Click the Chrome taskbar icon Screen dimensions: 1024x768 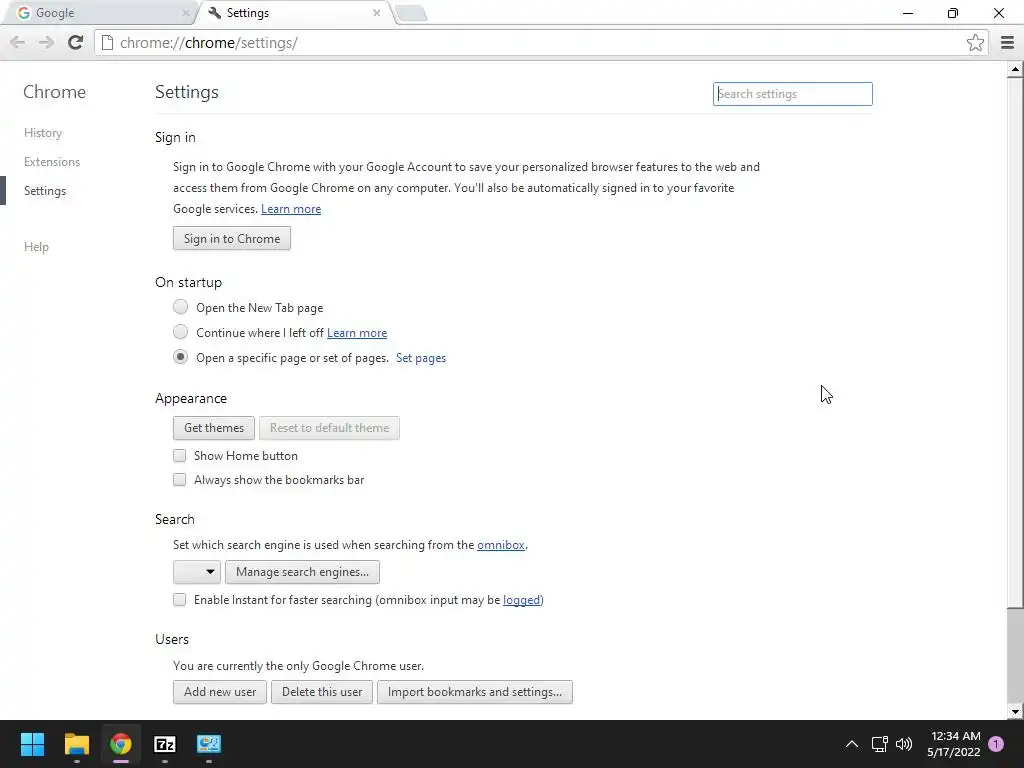tap(120, 744)
